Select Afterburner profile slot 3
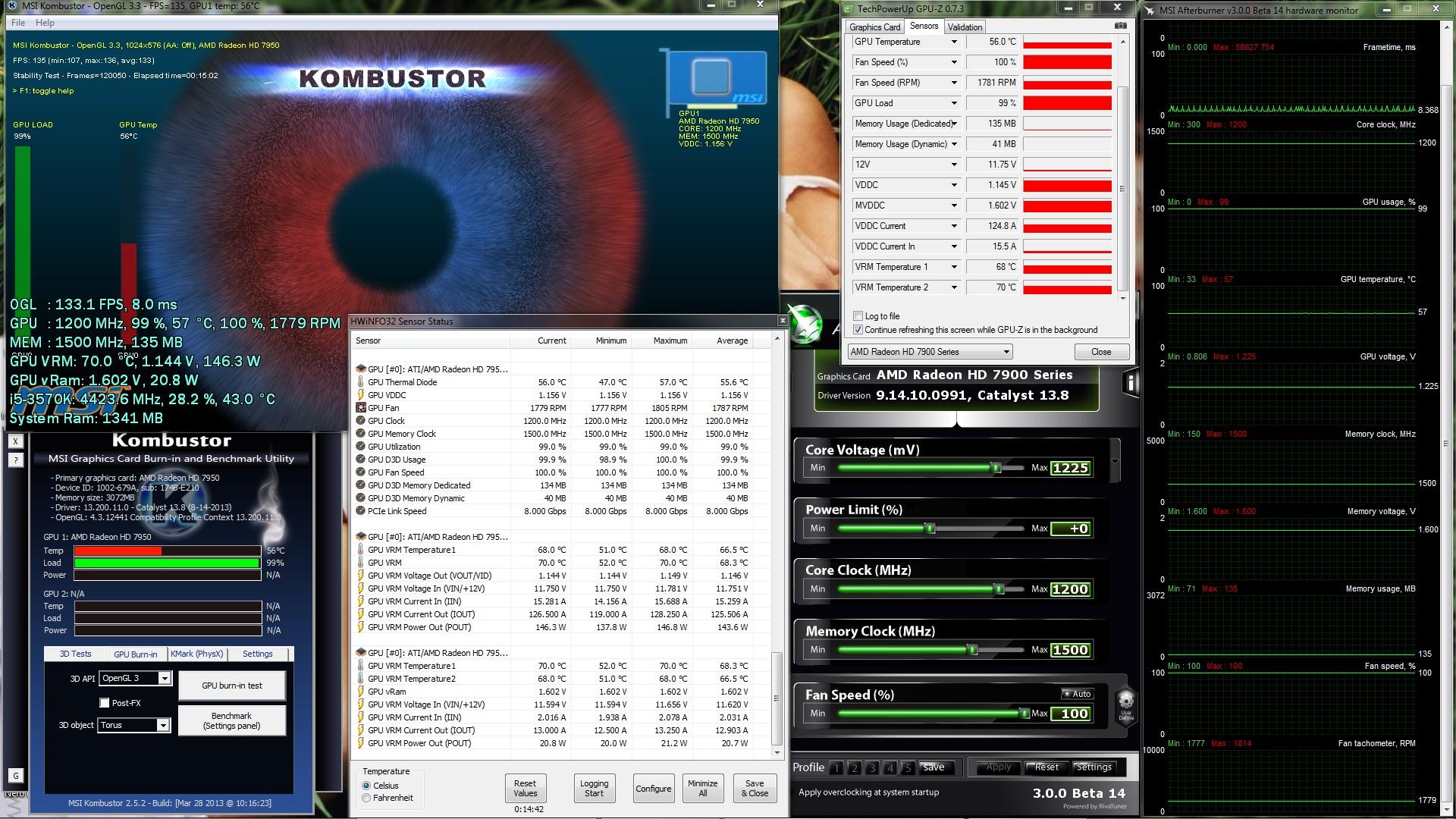This screenshot has width=1456, height=819. [872, 767]
